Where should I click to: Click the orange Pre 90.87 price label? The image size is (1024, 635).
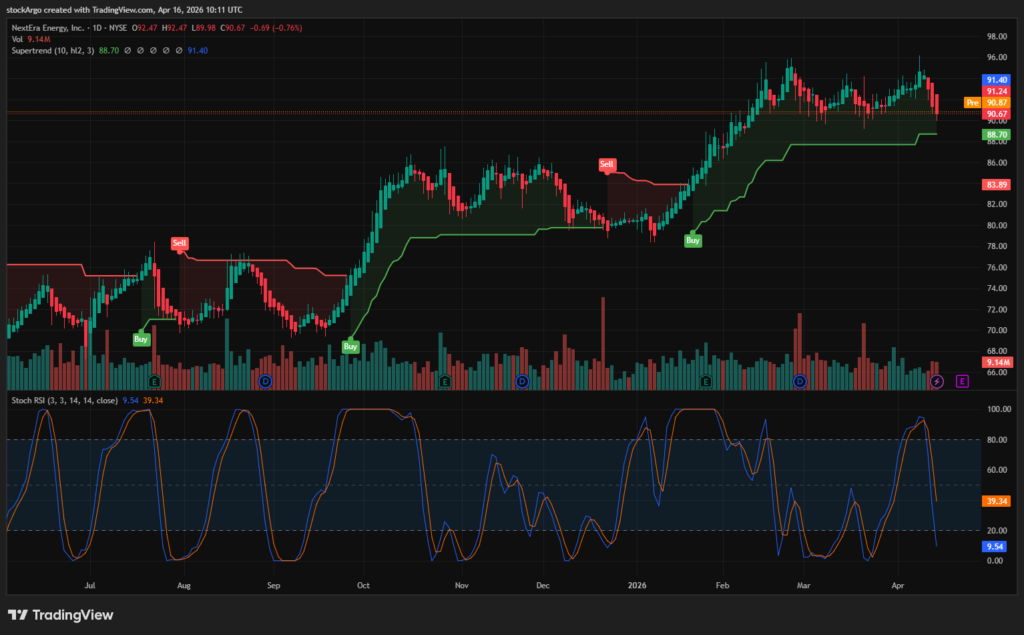[985, 102]
